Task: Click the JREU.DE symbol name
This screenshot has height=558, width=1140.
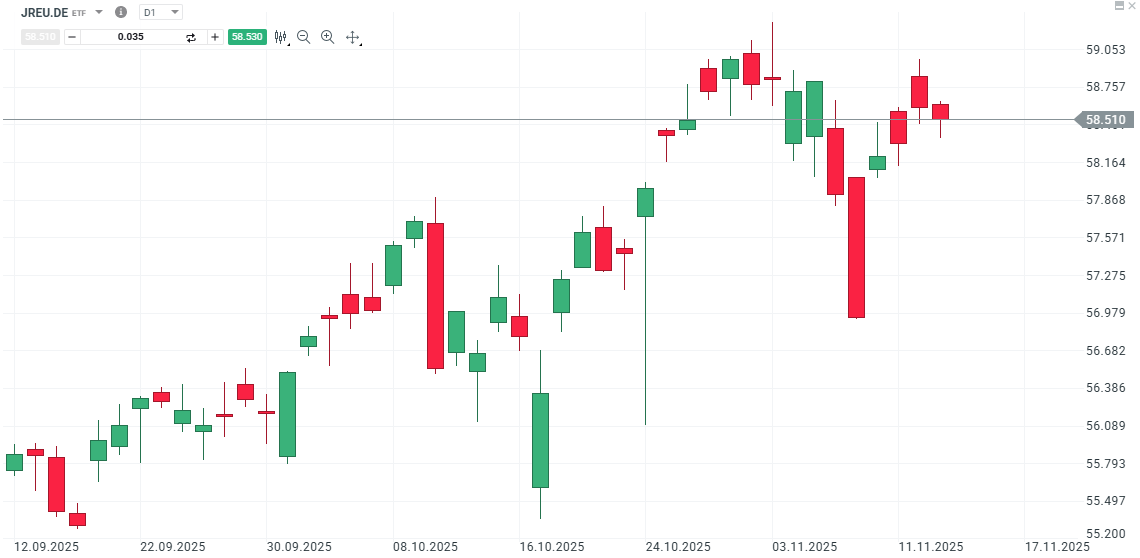Action: 44,12
